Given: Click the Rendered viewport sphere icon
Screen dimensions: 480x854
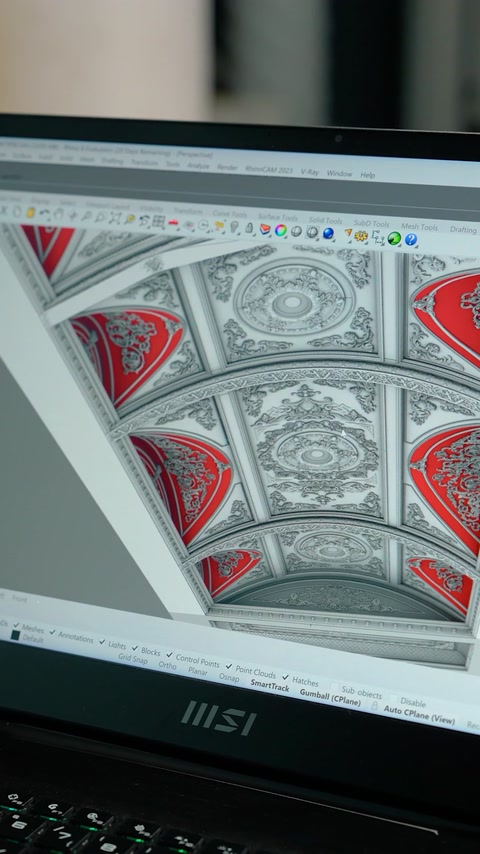Looking at the screenshot, I should click(312, 233).
